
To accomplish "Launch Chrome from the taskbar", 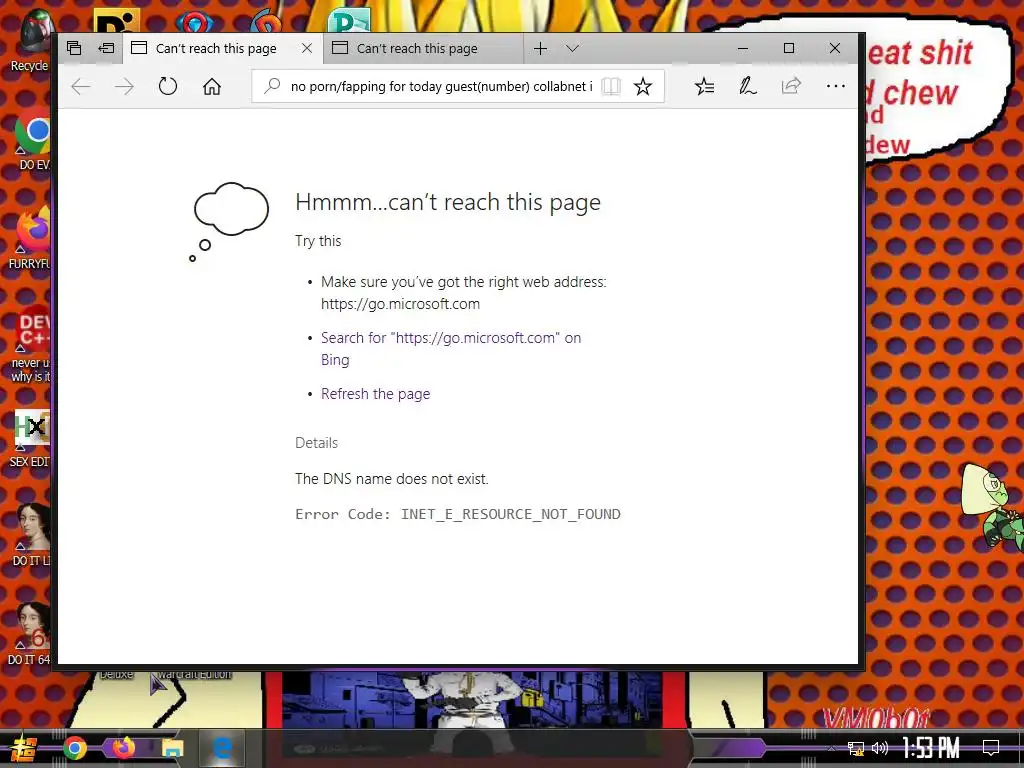I will coord(75,748).
